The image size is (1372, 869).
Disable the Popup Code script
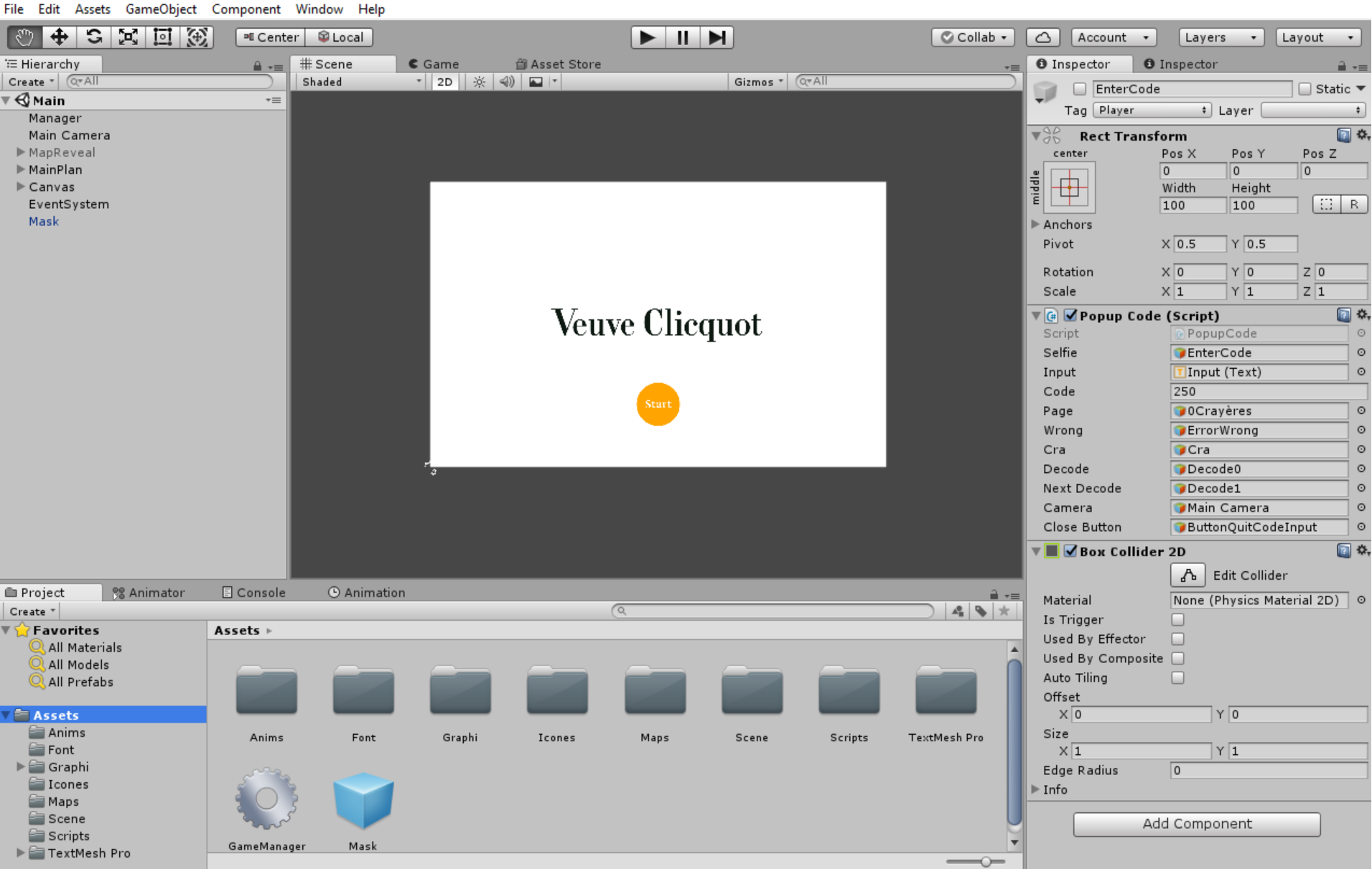click(1070, 315)
